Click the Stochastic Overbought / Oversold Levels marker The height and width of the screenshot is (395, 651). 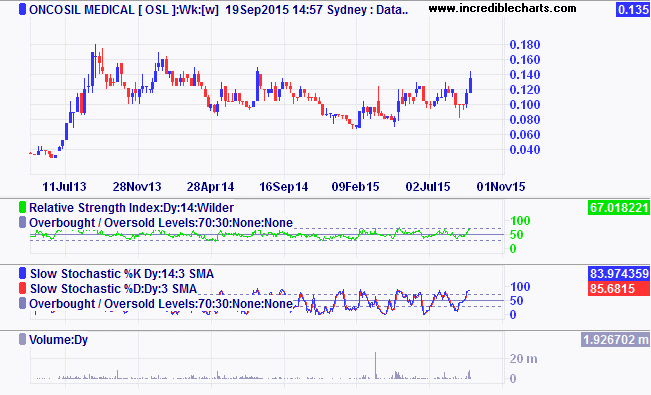pyautogui.click(x=22, y=303)
